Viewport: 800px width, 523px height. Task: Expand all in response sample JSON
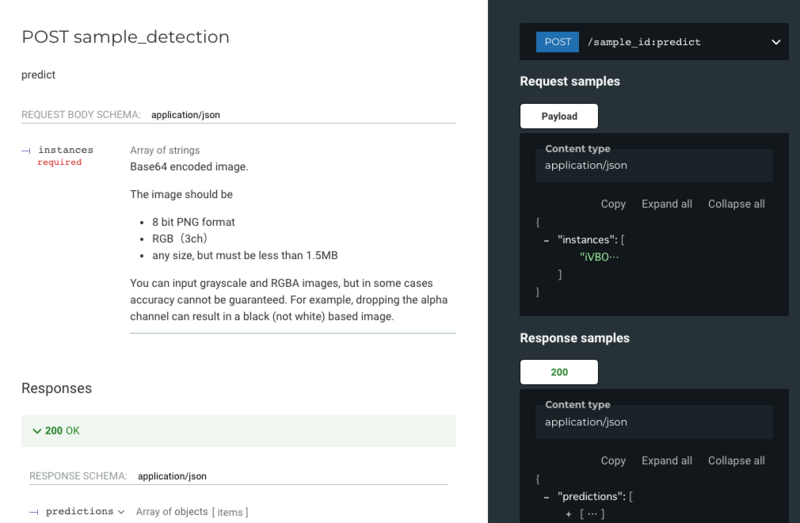(667, 461)
